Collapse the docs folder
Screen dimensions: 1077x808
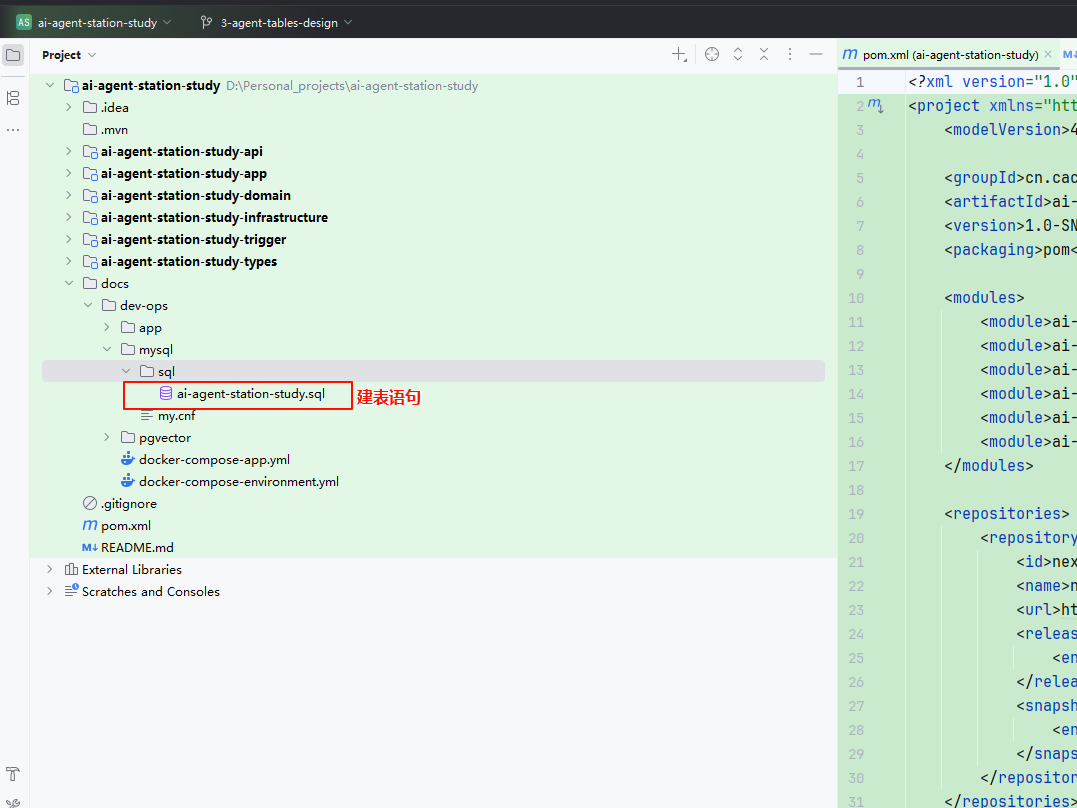click(x=69, y=284)
